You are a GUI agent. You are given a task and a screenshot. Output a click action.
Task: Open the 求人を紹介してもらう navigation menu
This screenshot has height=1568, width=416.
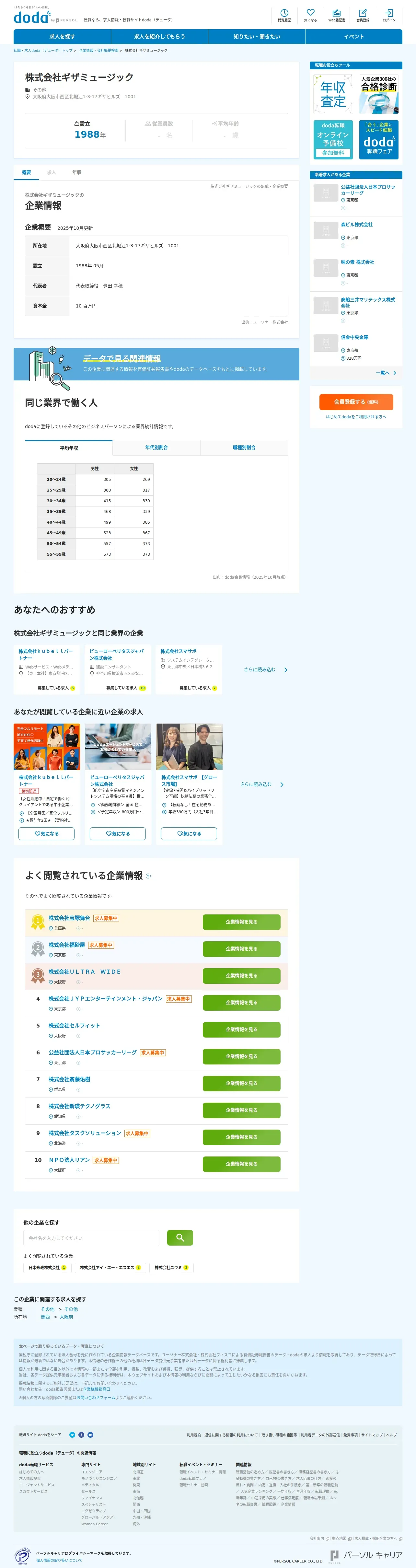point(159,37)
